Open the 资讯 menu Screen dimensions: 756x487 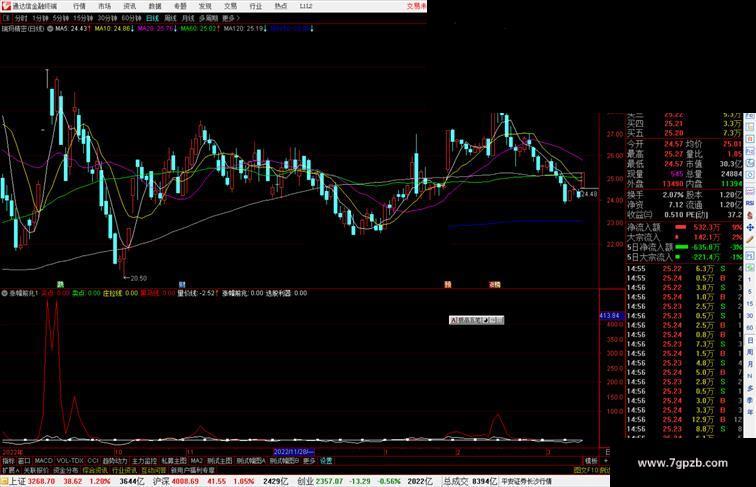[x=129, y=6]
